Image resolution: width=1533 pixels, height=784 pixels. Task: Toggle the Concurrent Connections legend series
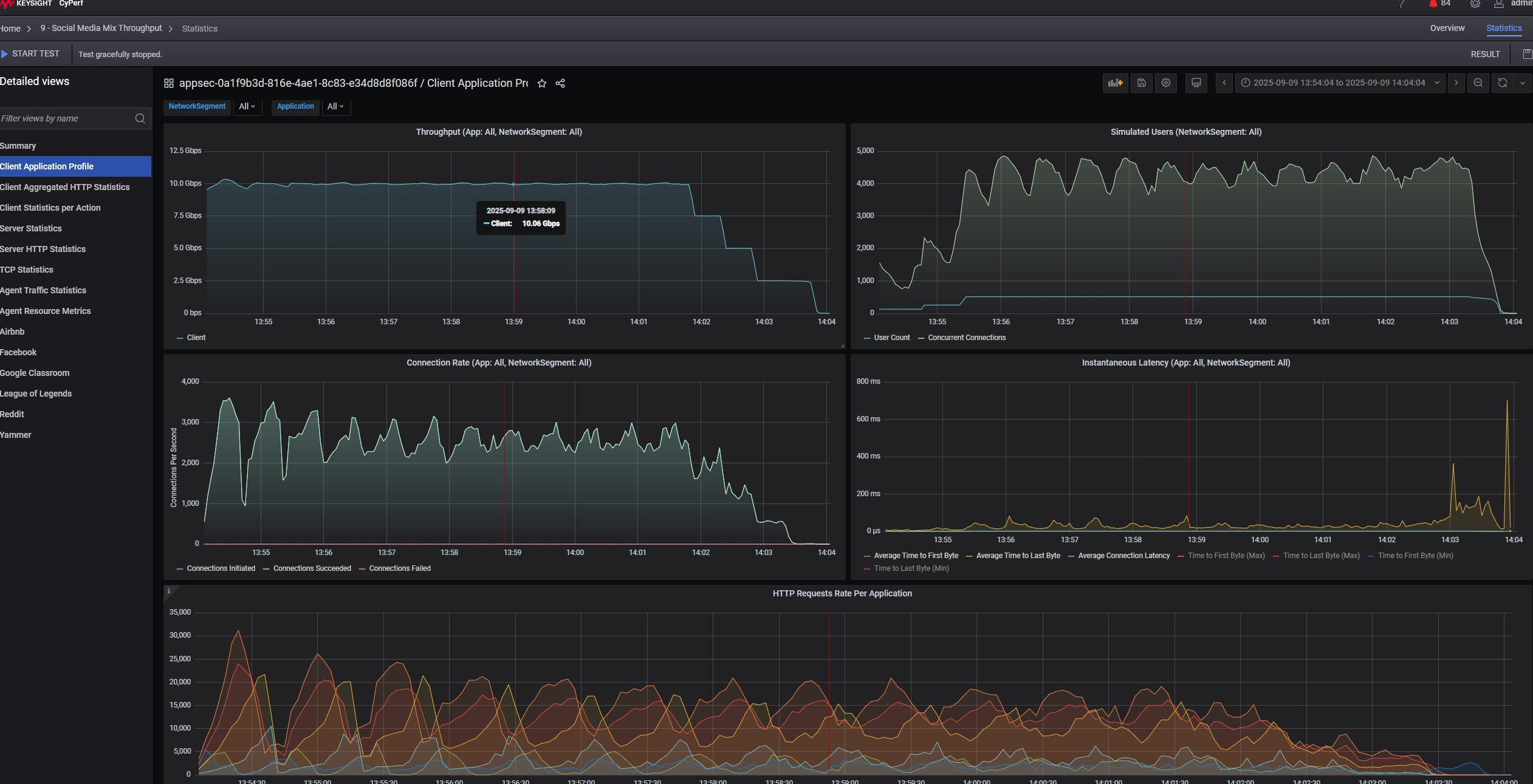pyautogui.click(x=966, y=338)
